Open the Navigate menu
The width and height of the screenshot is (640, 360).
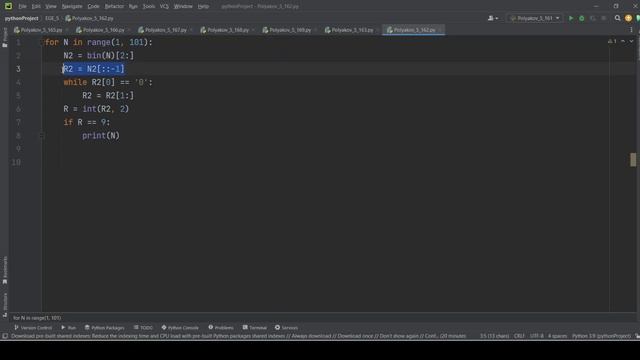coord(72,6)
